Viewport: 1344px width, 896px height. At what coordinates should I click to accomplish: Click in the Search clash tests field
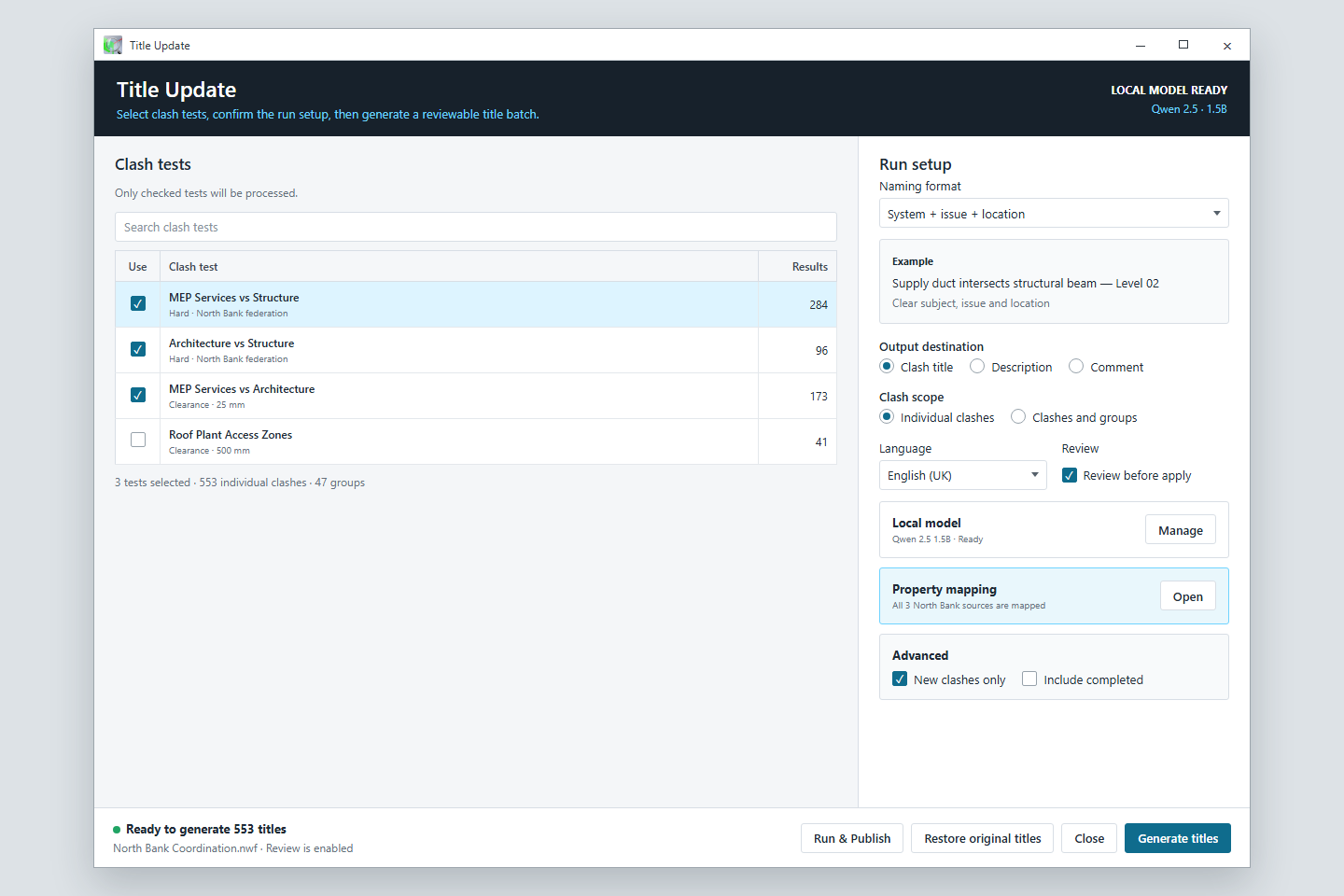click(x=476, y=227)
